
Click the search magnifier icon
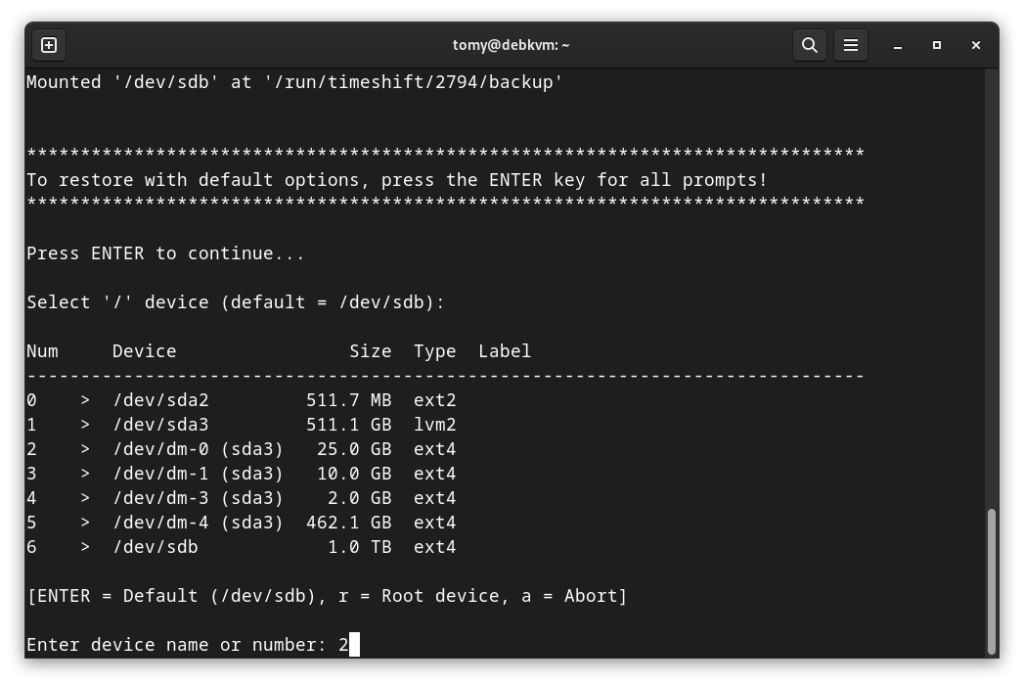point(809,45)
